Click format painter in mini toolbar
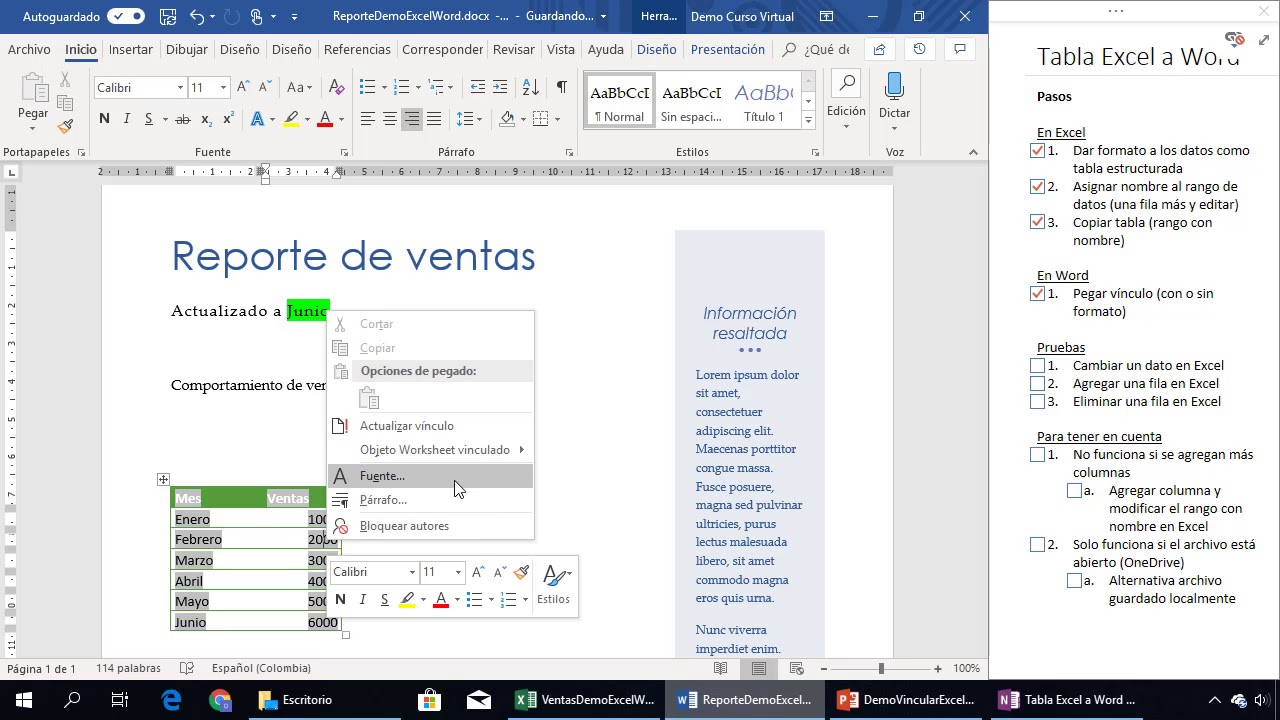The image size is (1280, 720). (521, 572)
